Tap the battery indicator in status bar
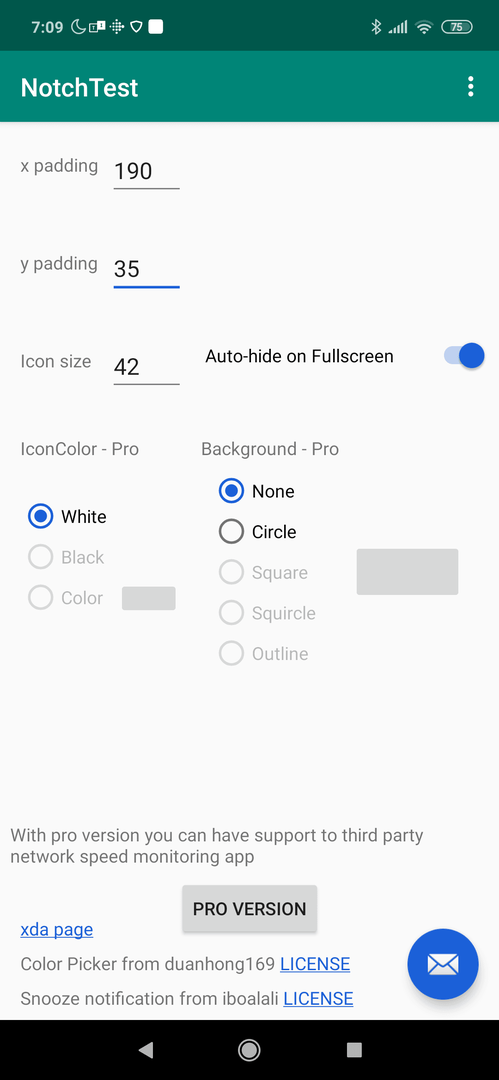The image size is (499, 1080). pyautogui.click(x=456, y=27)
